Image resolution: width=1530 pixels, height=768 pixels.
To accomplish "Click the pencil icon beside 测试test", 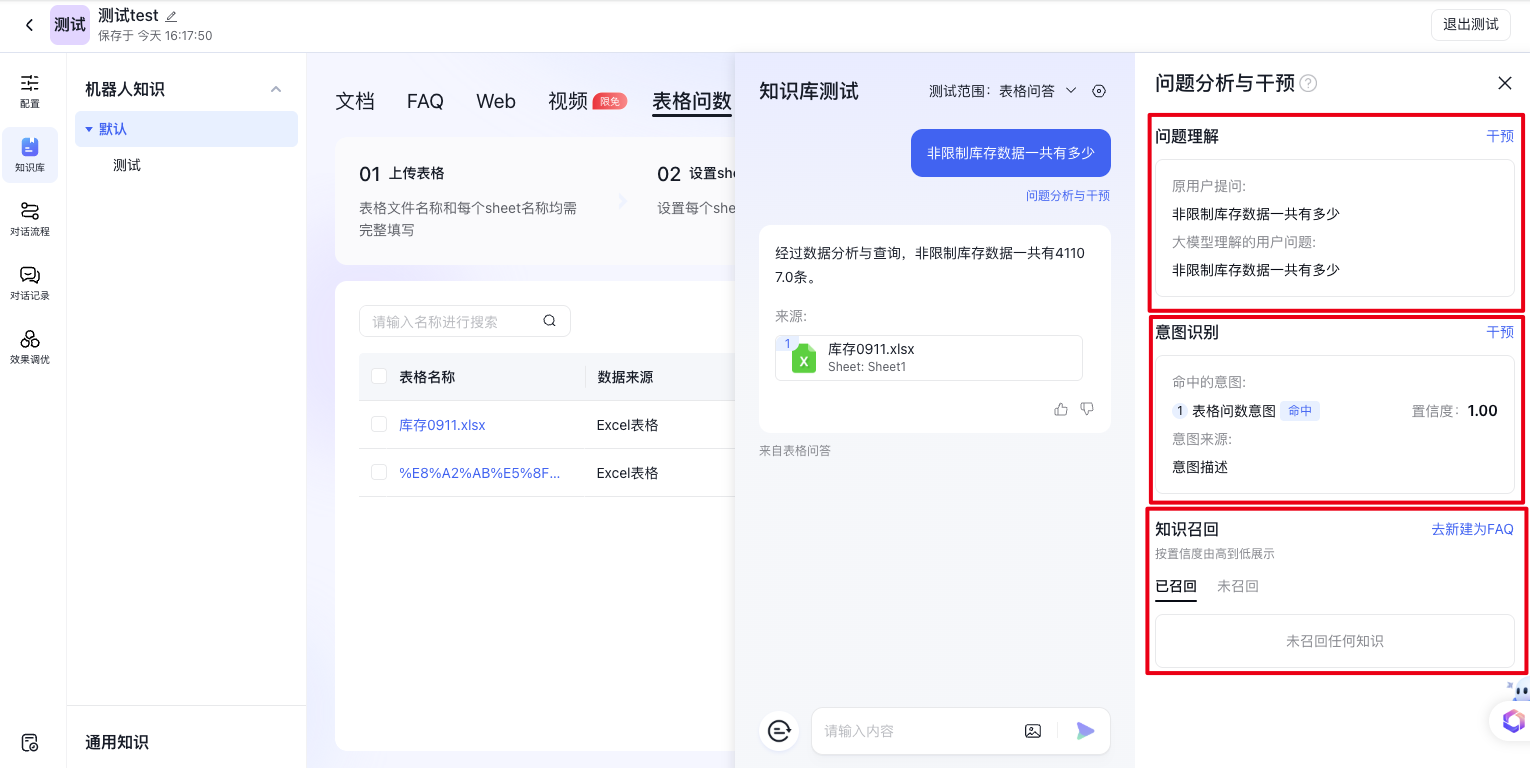I will (x=171, y=16).
